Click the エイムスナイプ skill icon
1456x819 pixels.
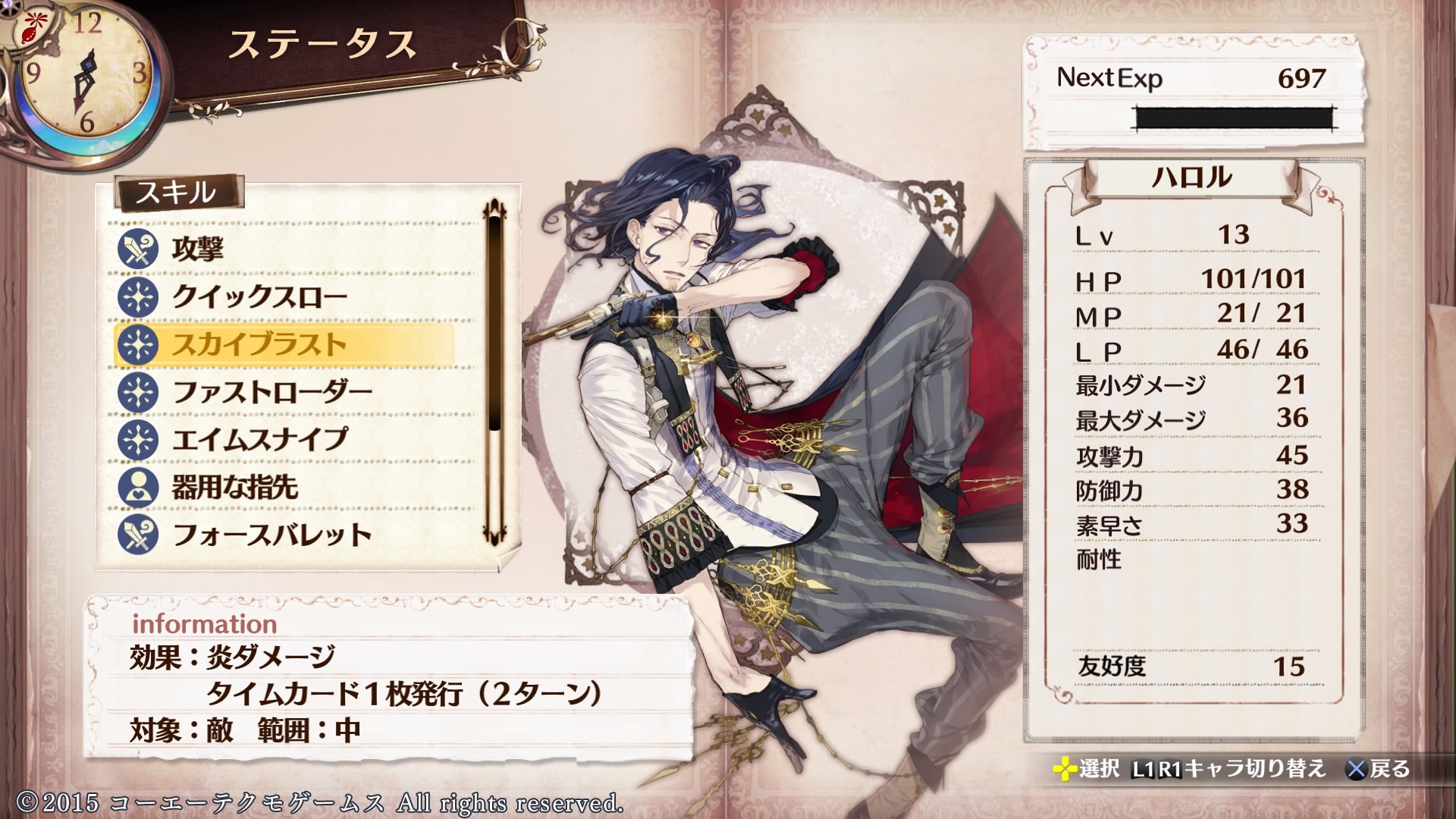pyautogui.click(x=138, y=440)
